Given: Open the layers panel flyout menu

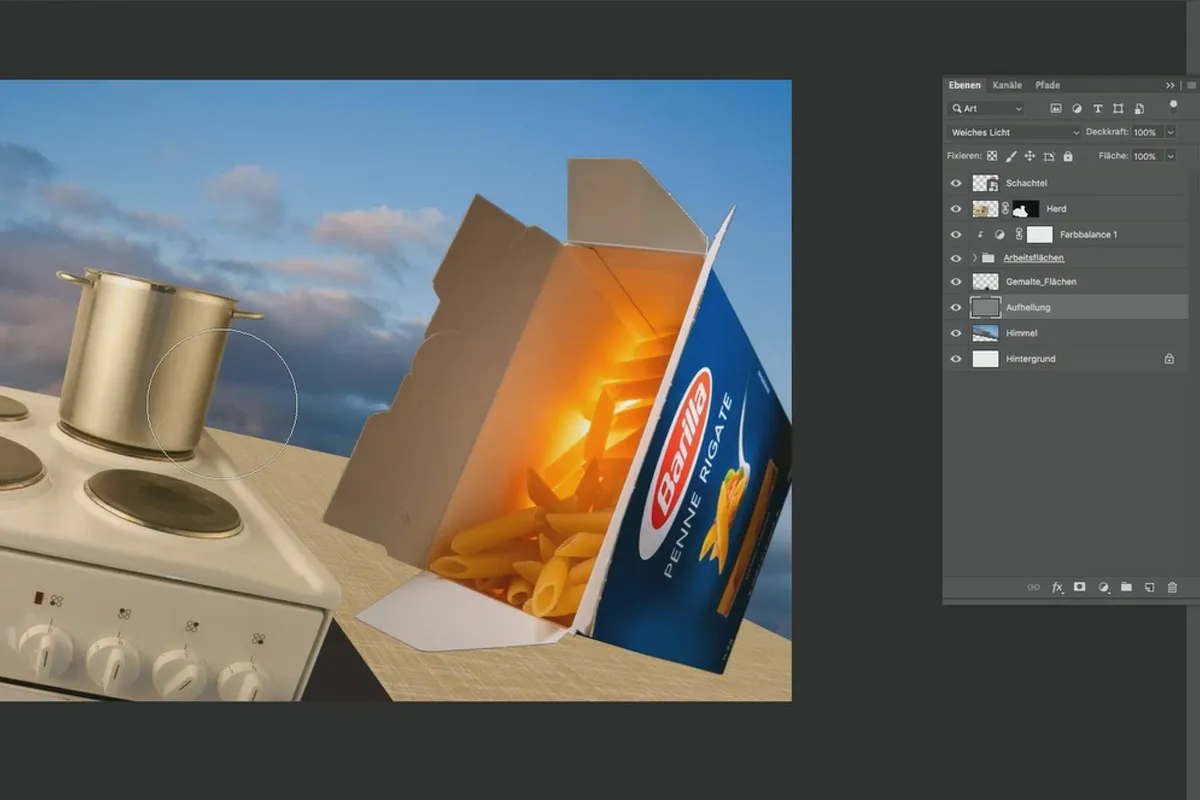Looking at the screenshot, I should (1191, 85).
